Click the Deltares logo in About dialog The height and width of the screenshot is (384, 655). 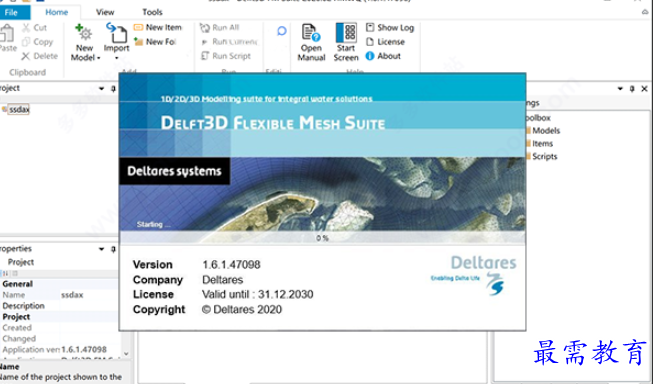(474, 276)
